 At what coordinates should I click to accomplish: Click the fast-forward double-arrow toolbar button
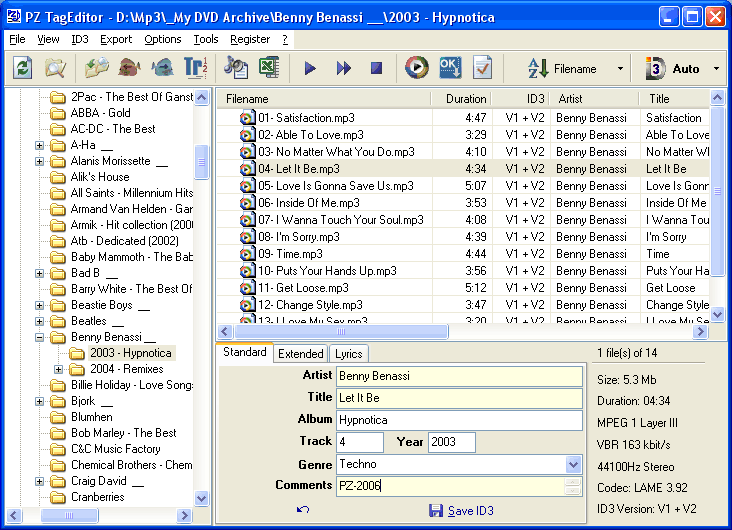coord(343,68)
